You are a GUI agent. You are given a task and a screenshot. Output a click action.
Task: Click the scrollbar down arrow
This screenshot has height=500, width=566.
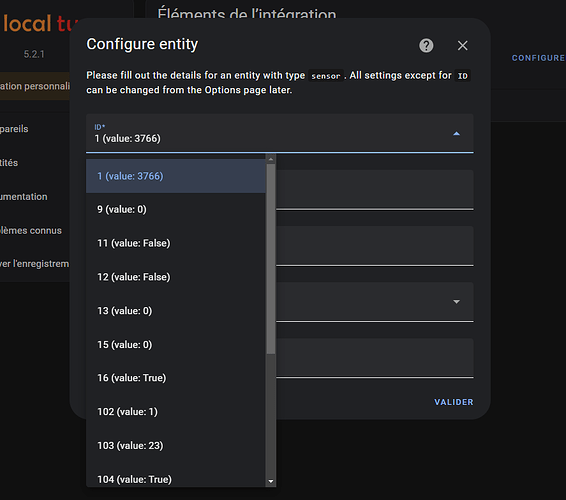271,481
